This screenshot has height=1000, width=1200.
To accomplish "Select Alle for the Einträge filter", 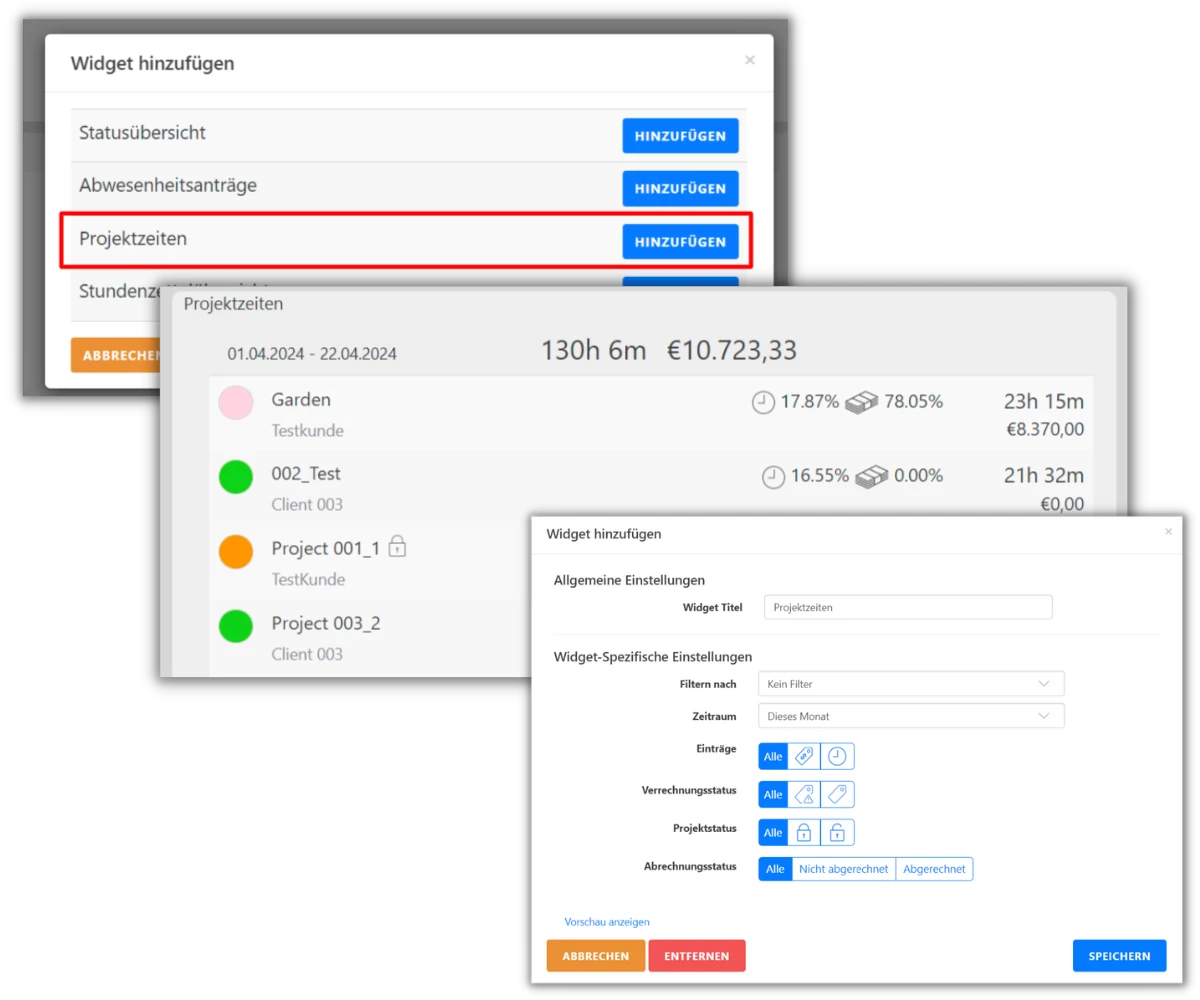I will click(x=772, y=756).
